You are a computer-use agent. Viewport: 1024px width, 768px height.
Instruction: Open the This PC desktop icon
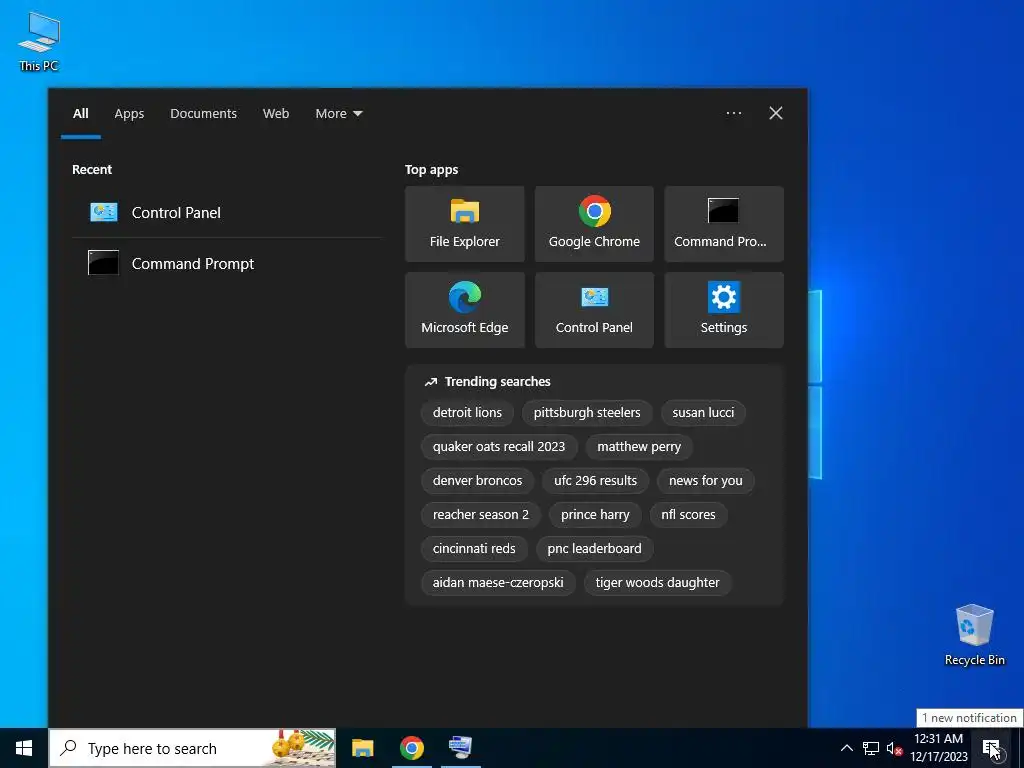coord(39,42)
